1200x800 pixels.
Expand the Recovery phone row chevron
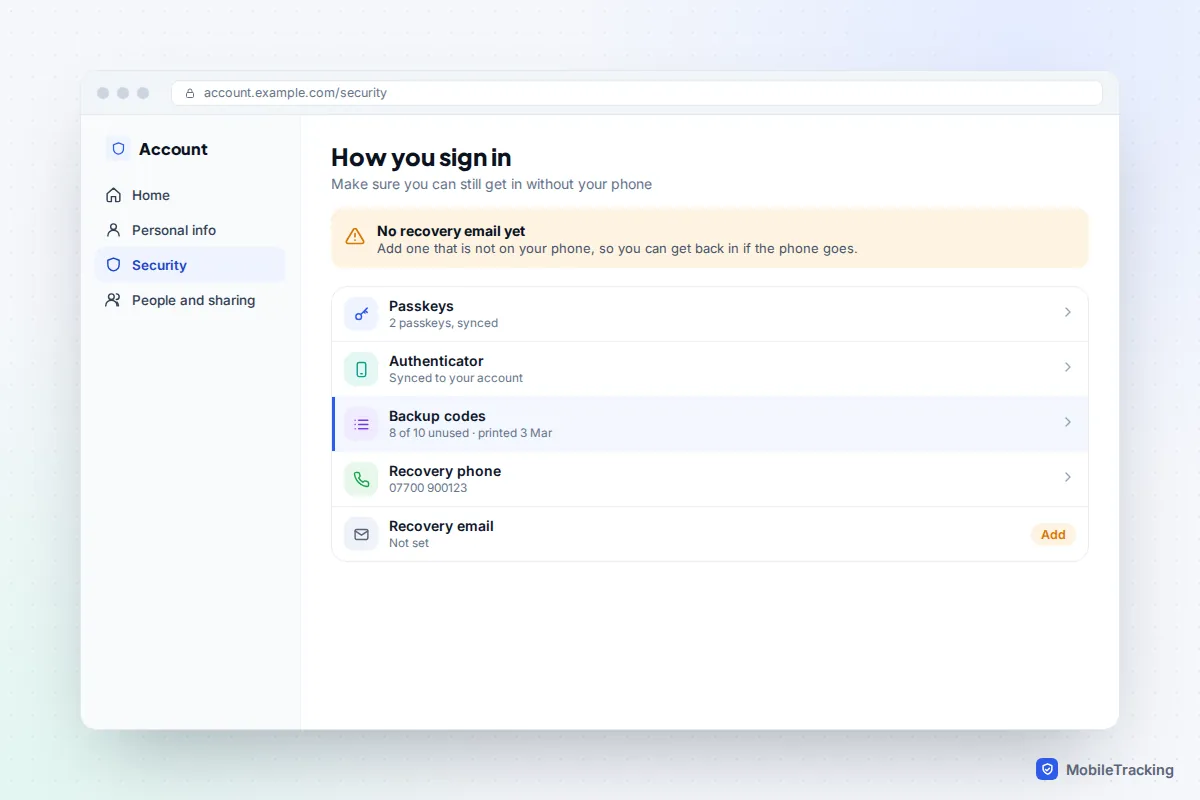click(x=1067, y=477)
